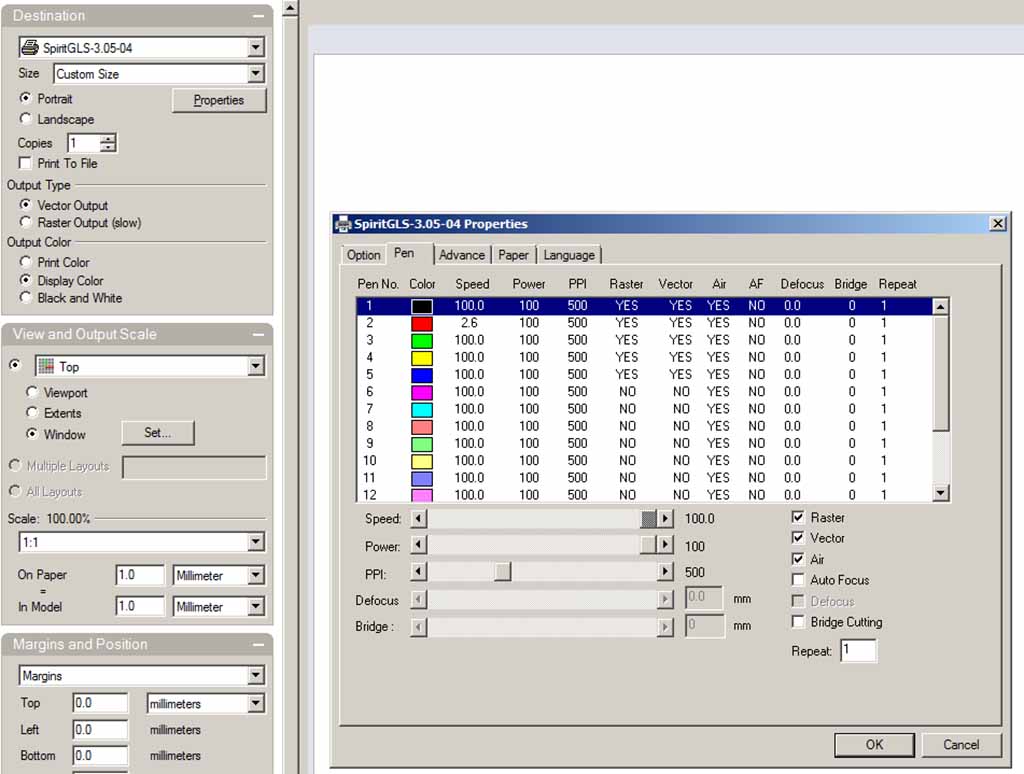Click the PPI slider thumb

pyautogui.click(x=503, y=572)
